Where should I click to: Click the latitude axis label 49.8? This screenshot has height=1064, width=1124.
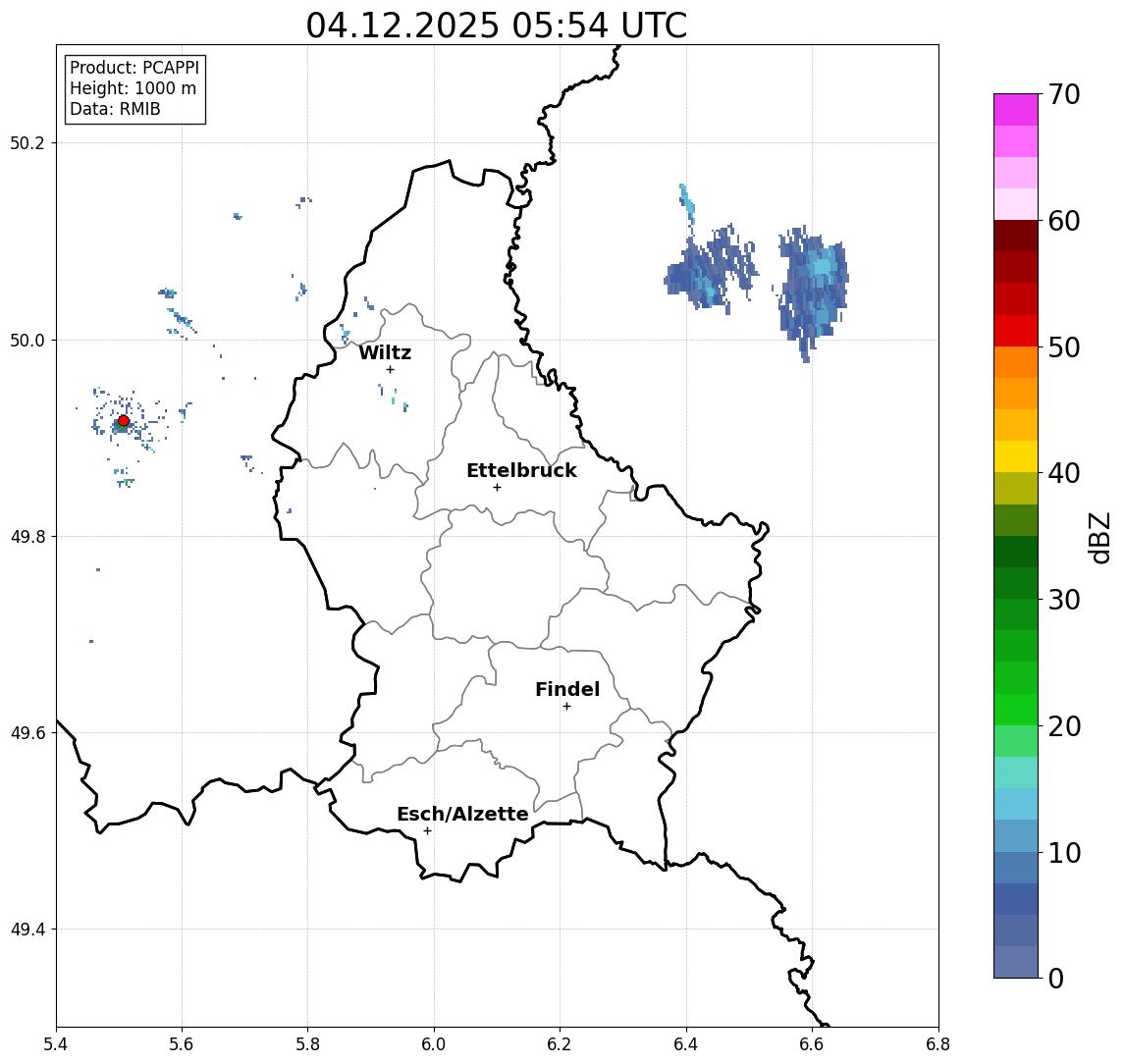click(x=27, y=536)
